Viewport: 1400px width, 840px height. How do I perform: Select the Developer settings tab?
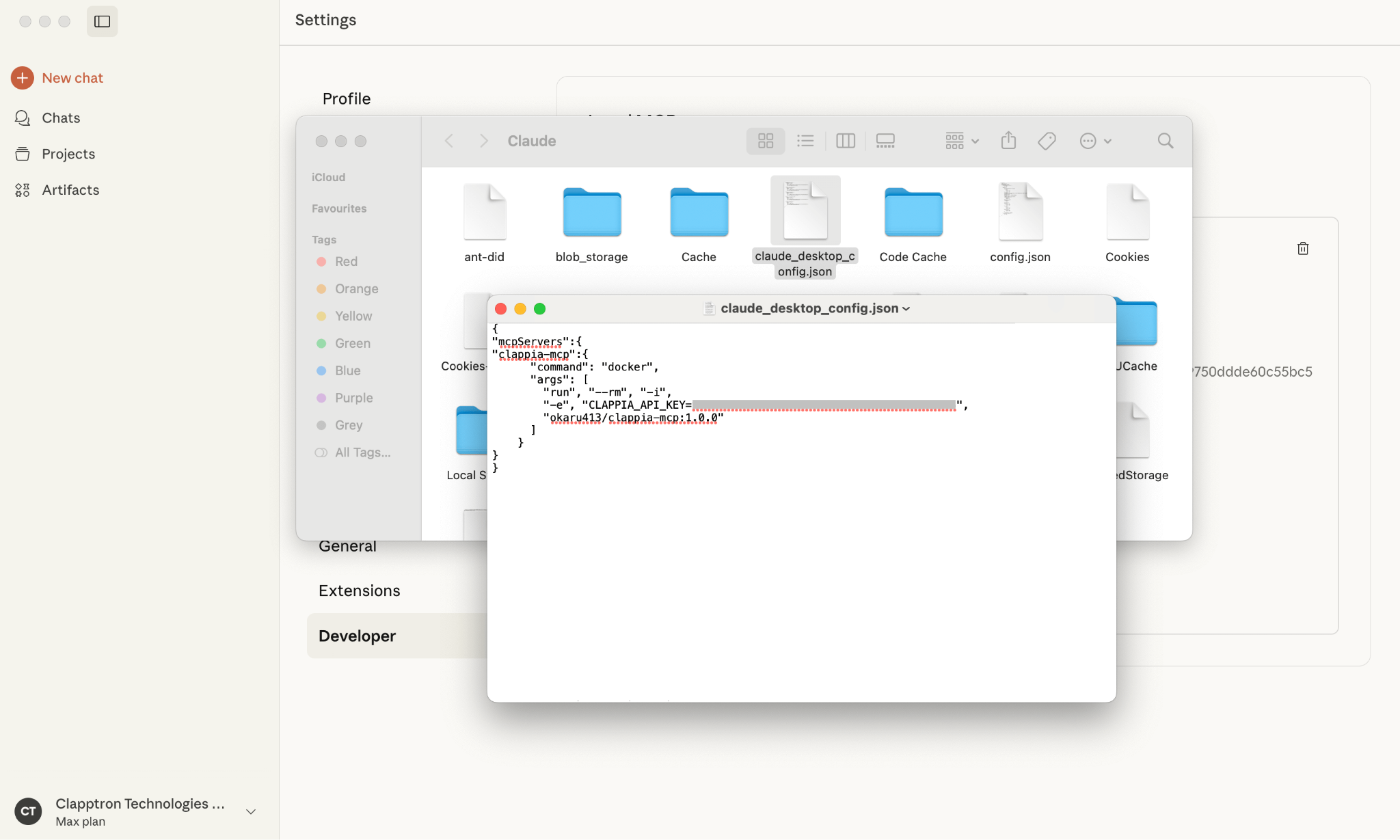coord(357,636)
